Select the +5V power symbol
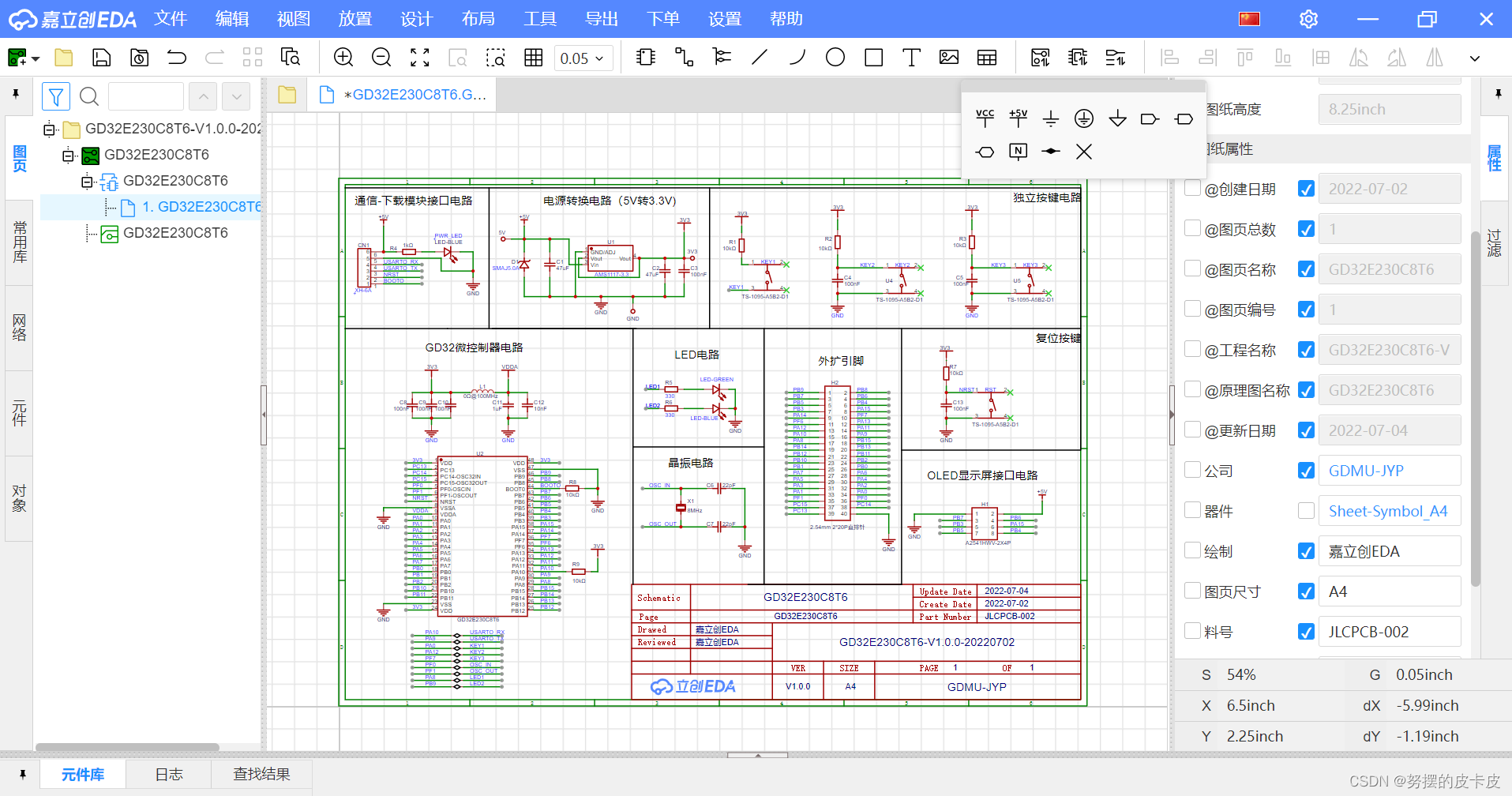This screenshot has width=1512, height=796. point(1018,117)
